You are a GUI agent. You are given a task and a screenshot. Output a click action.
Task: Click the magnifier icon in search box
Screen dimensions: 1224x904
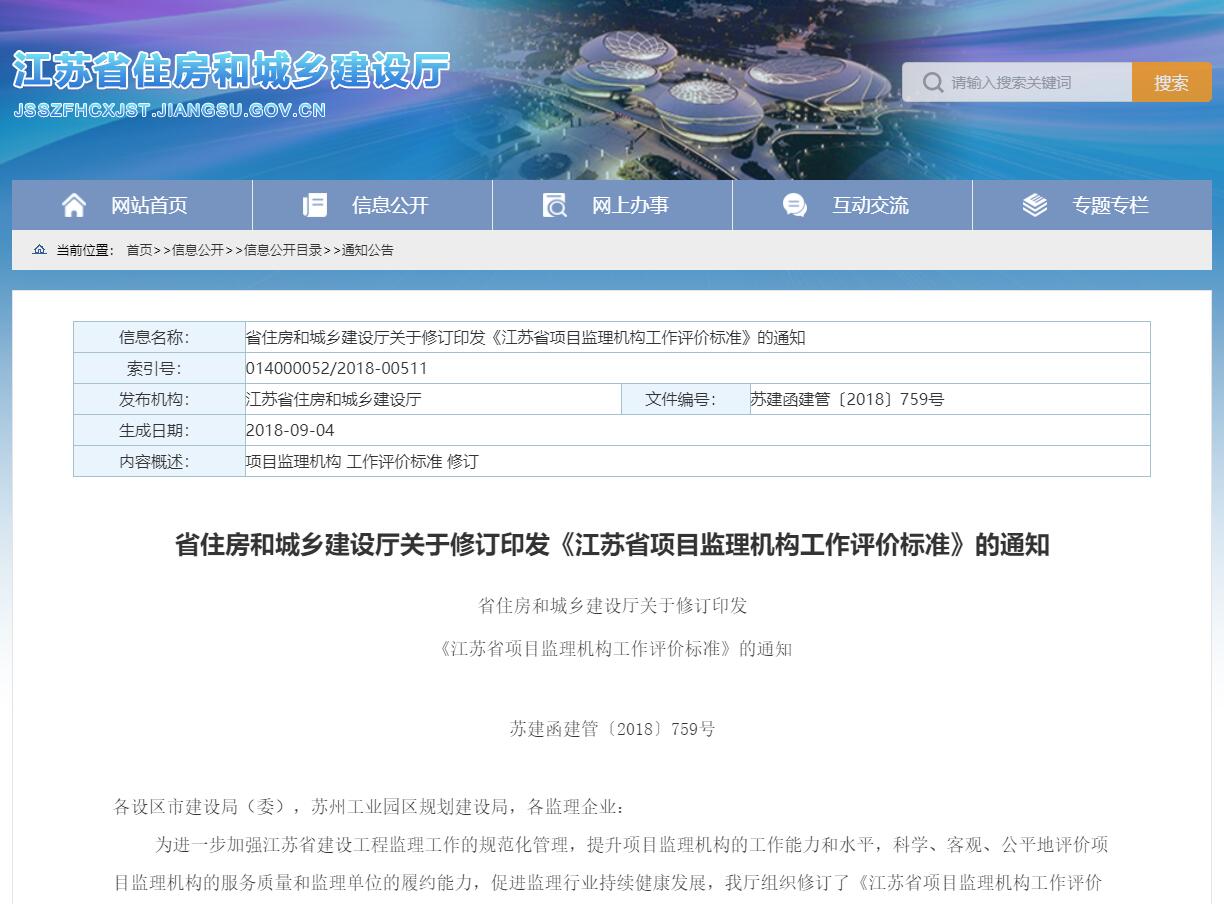coord(933,82)
